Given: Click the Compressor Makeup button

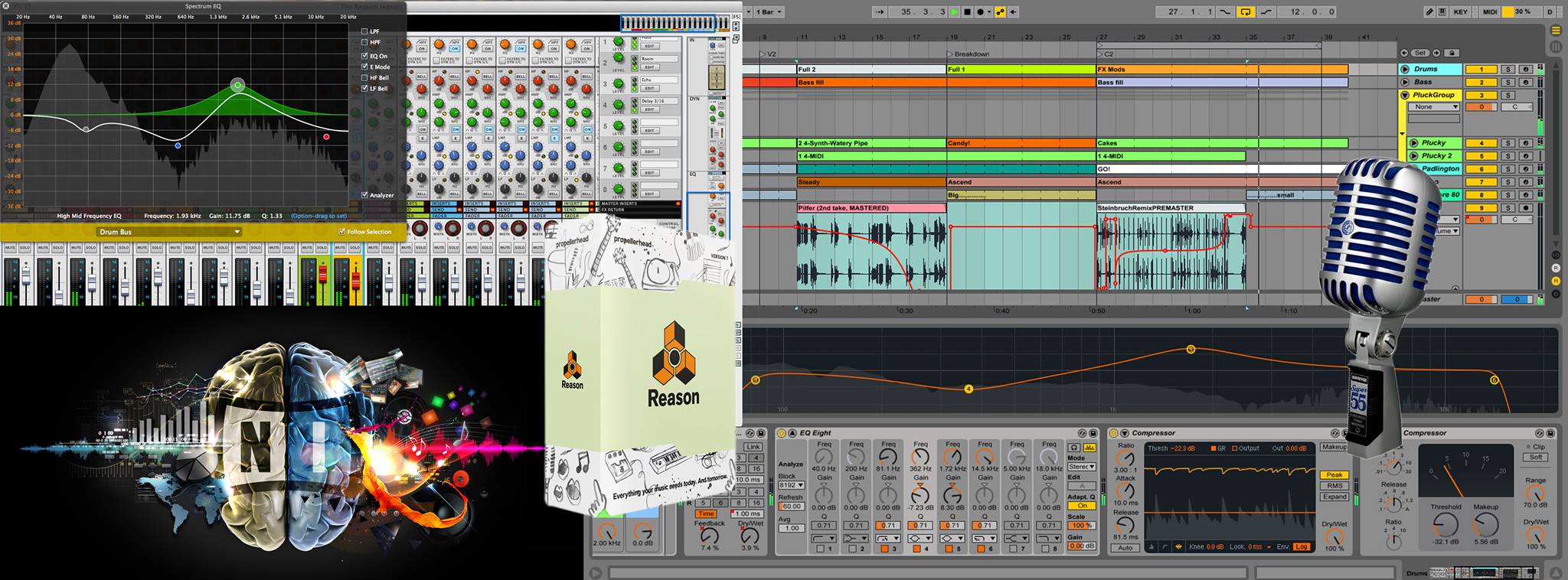Looking at the screenshot, I should click(1334, 447).
